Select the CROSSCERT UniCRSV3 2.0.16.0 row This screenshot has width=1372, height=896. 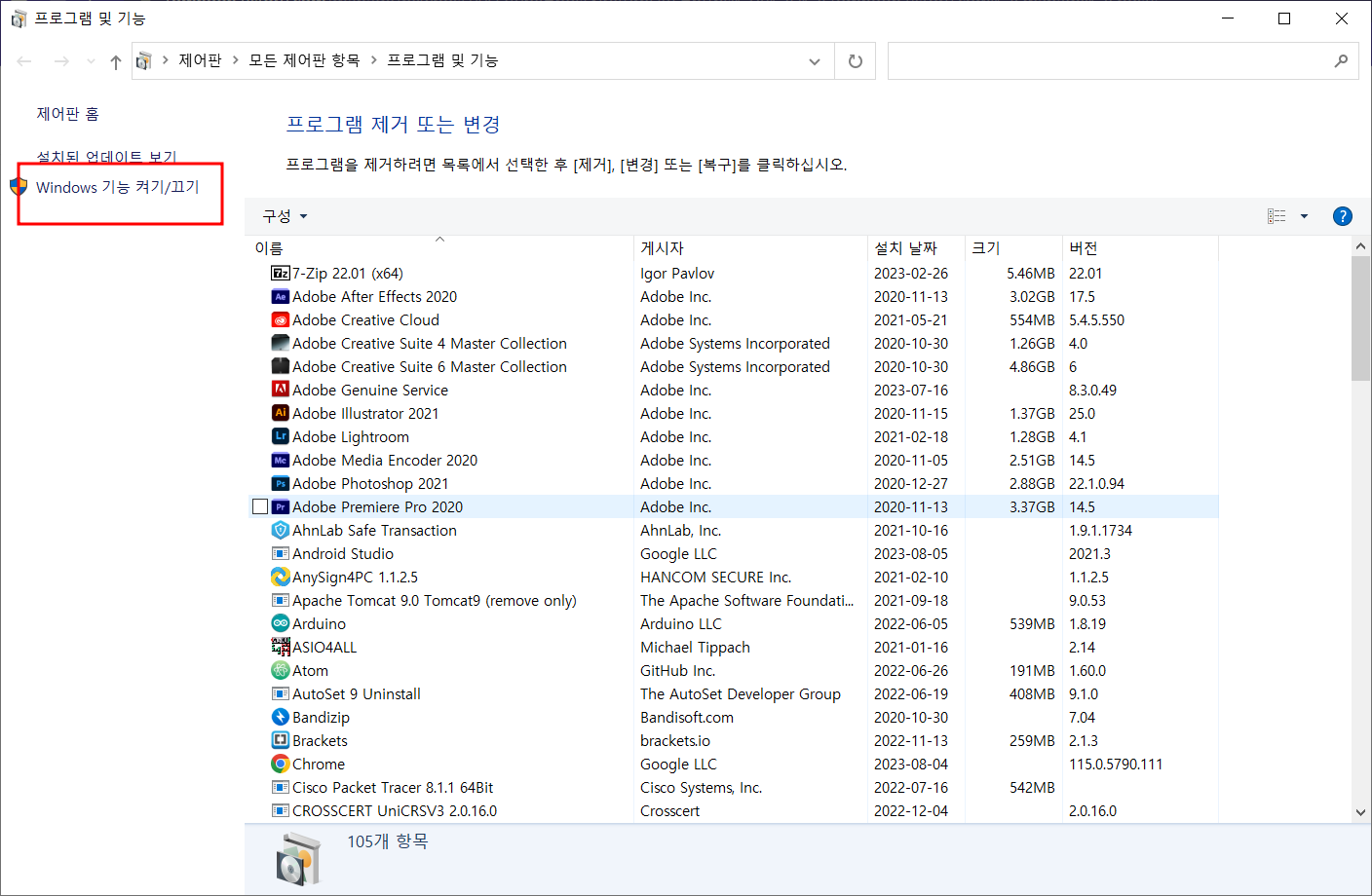[734, 810]
